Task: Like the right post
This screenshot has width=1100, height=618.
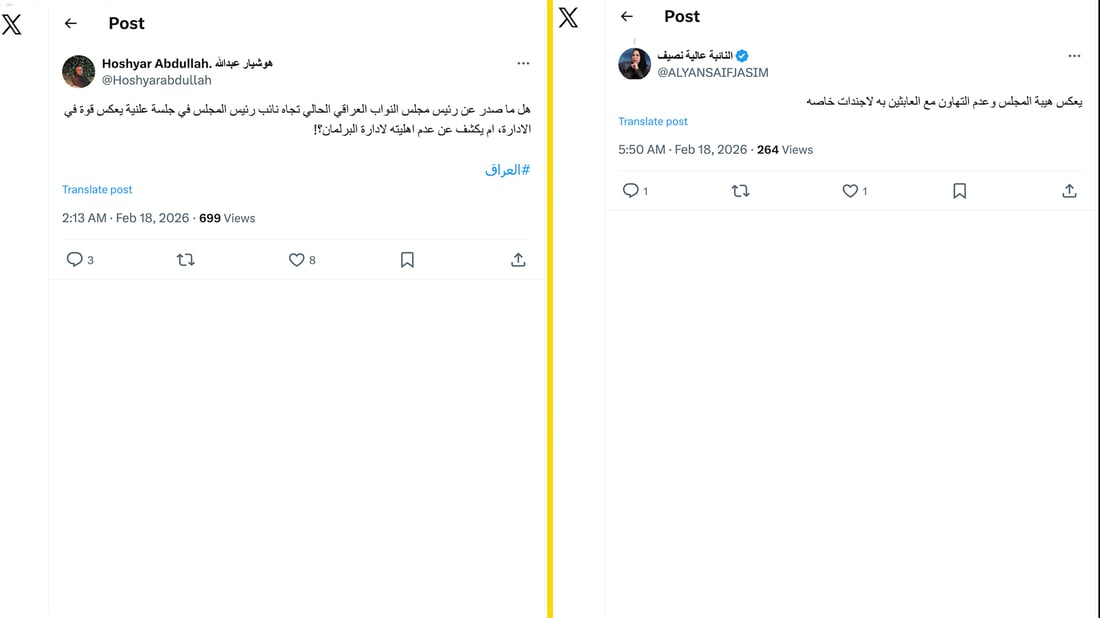Action: pyautogui.click(x=850, y=190)
